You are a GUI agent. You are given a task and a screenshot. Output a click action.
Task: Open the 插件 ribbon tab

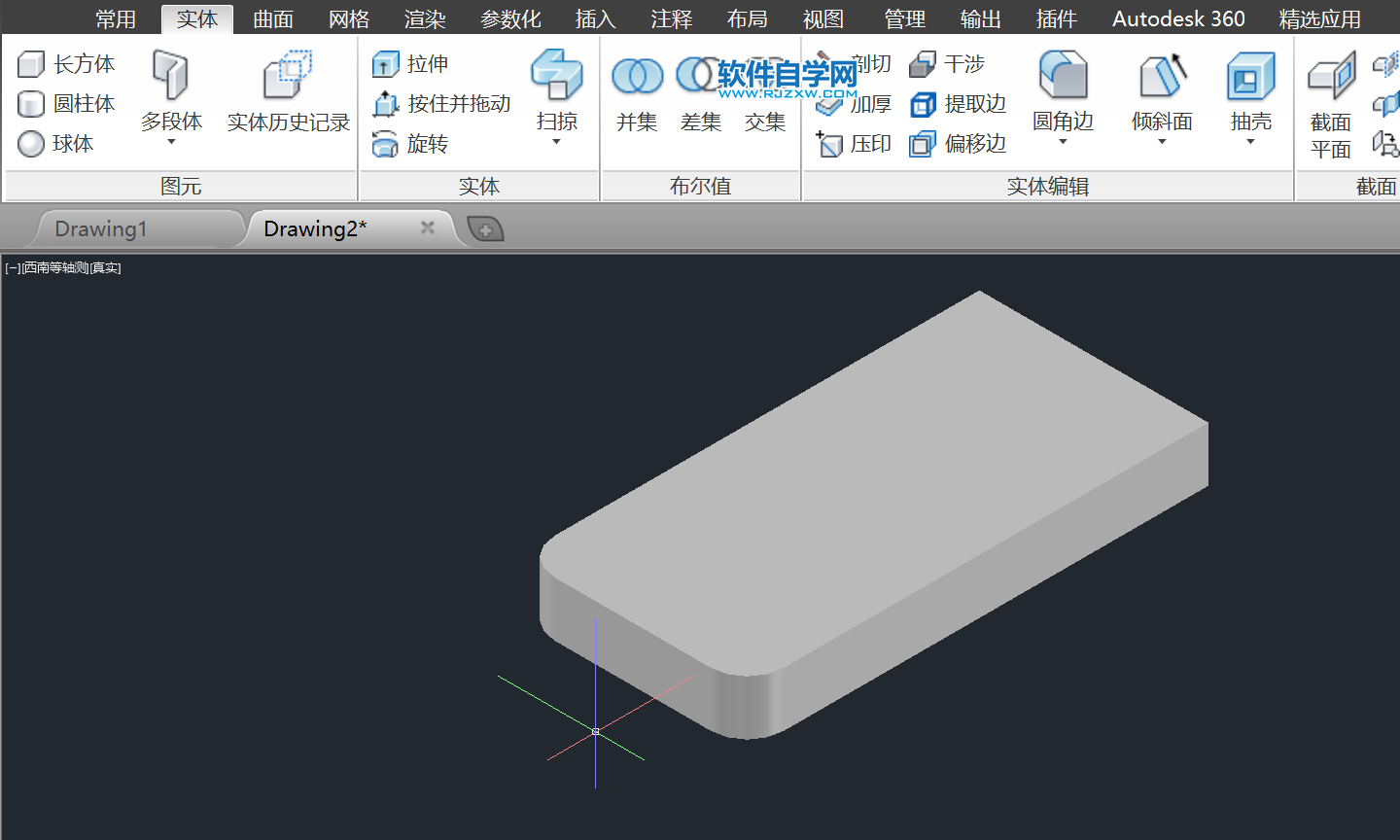(1057, 18)
